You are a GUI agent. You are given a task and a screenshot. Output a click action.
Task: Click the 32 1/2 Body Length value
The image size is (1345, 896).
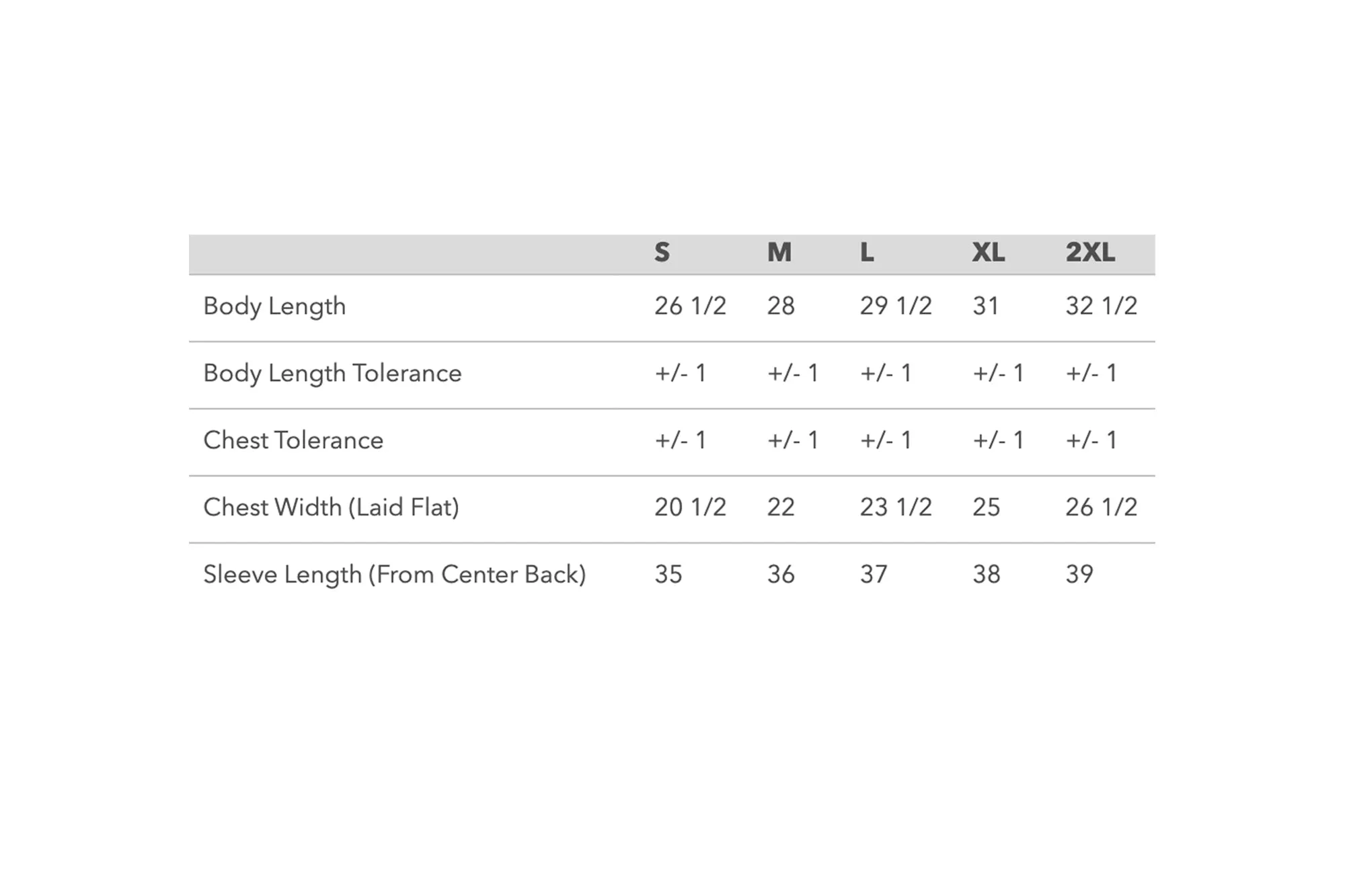click(x=1102, y=306)
